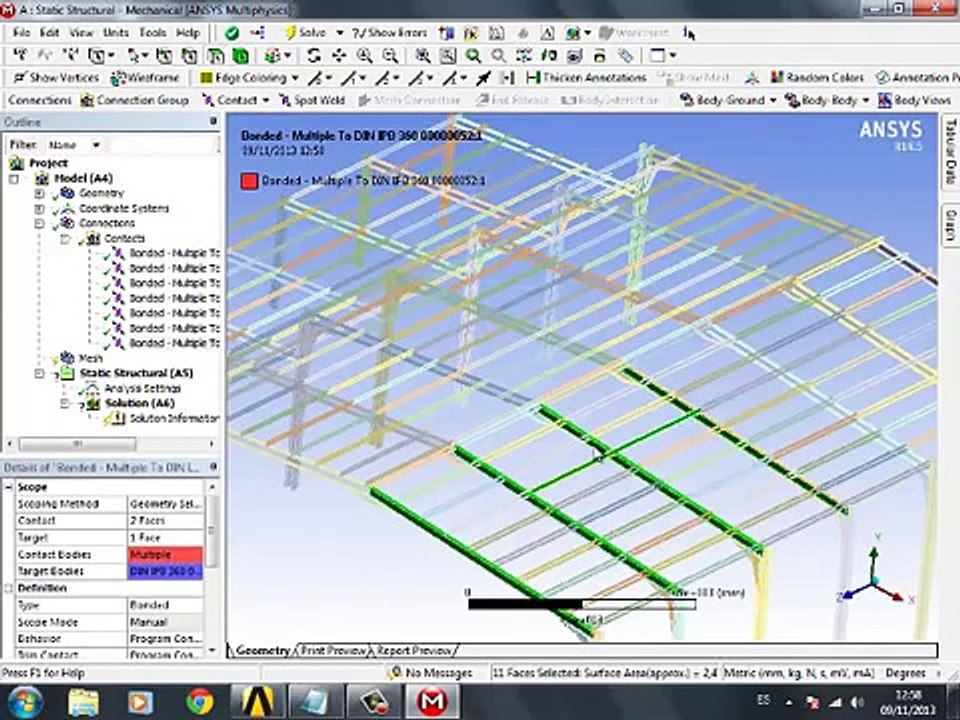Screen dimensions: 960x720
Task: Select the Mesh tree item
Action: [90, 359]
